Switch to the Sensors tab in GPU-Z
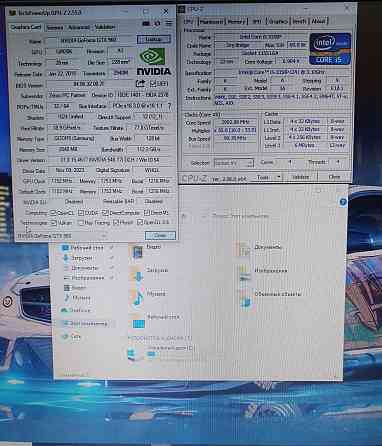This screenshot has height=446, width=382. tap(55, 27)
